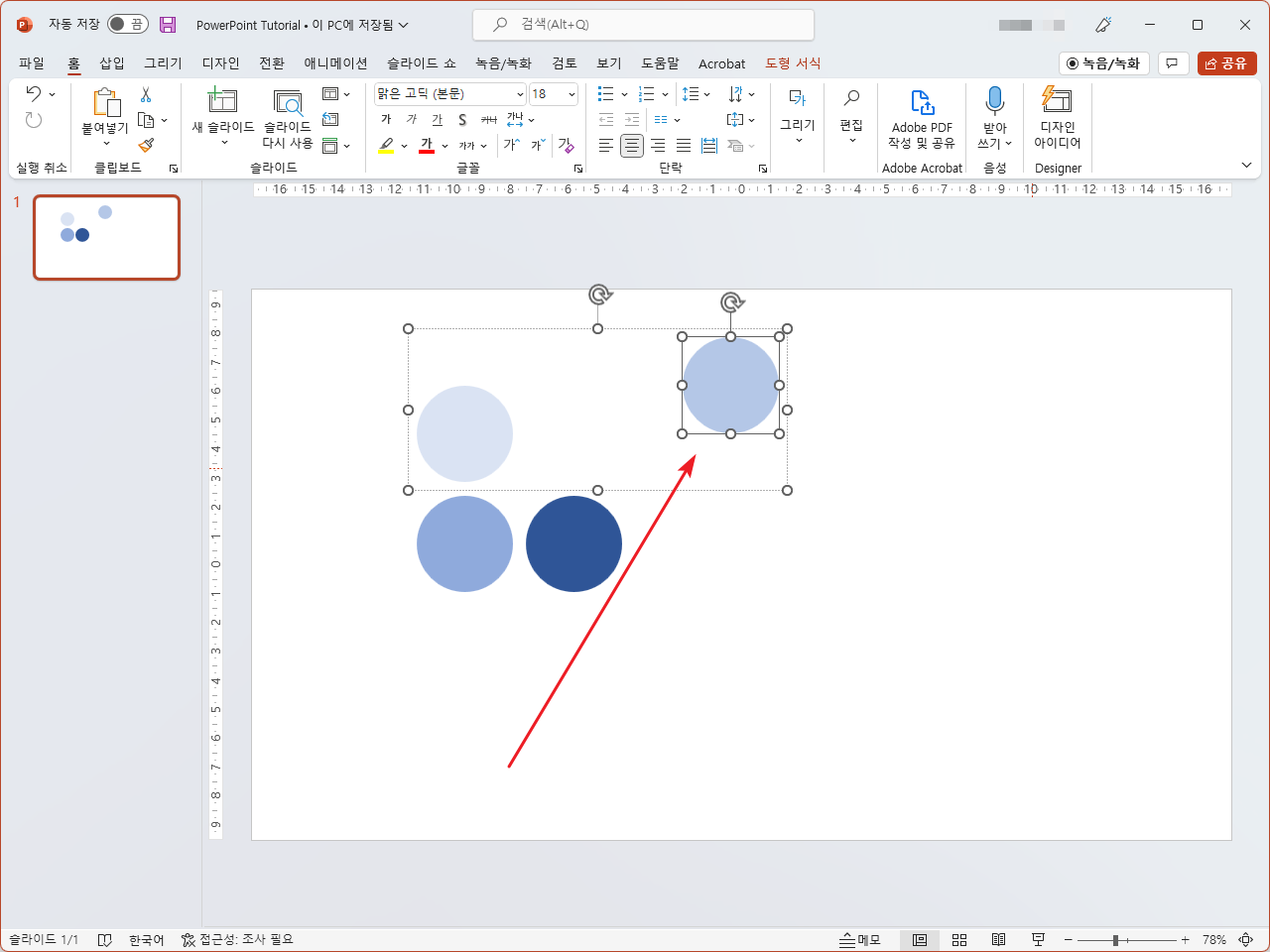Open the 붙여넣기 paste options arrow
The image size is (1270, 952).
pos(106,144)
